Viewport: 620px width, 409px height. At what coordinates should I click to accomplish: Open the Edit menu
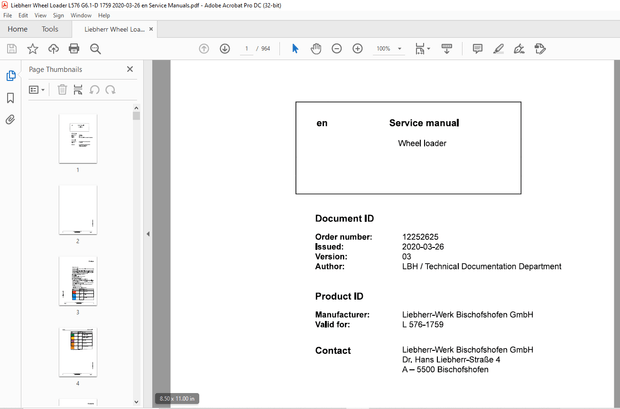pos(23,16)
